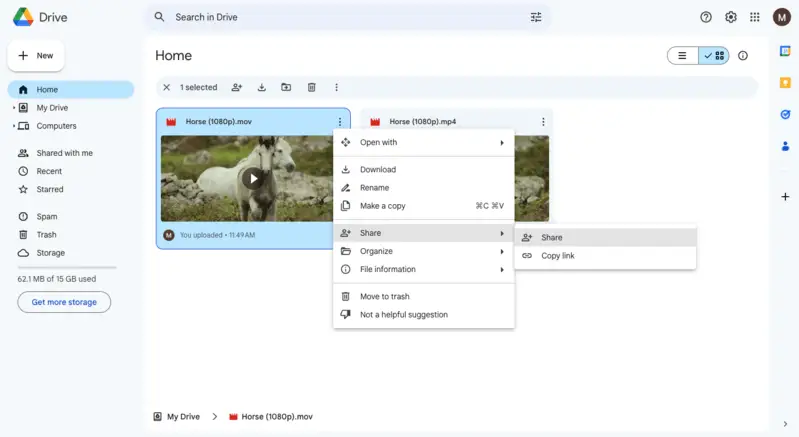
Task: Play the Horse (1080p).mov video
Action: 254,179
